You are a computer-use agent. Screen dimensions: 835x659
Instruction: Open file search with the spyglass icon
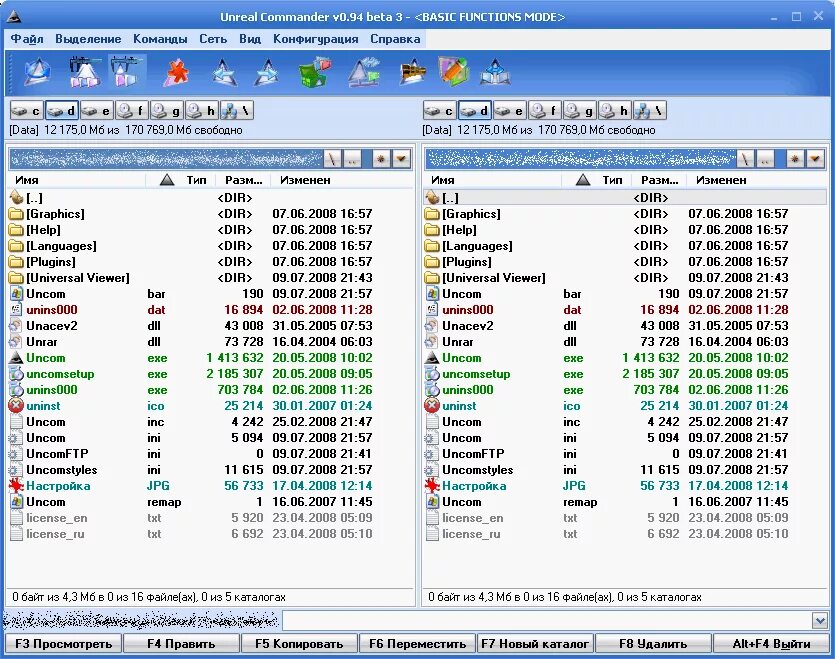click(413, 72)
